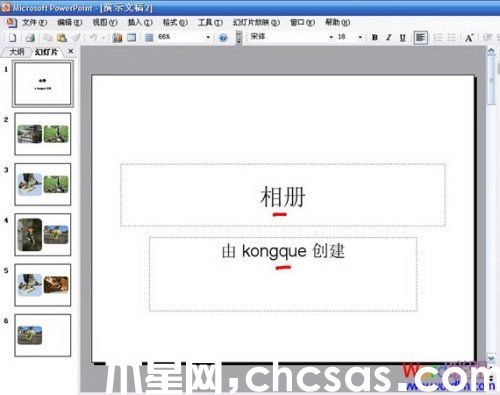The width and height of the screenshot is (500, 395).
Task: Open the 窗口 (Window) menu
Action: click(x=302, y=22)
